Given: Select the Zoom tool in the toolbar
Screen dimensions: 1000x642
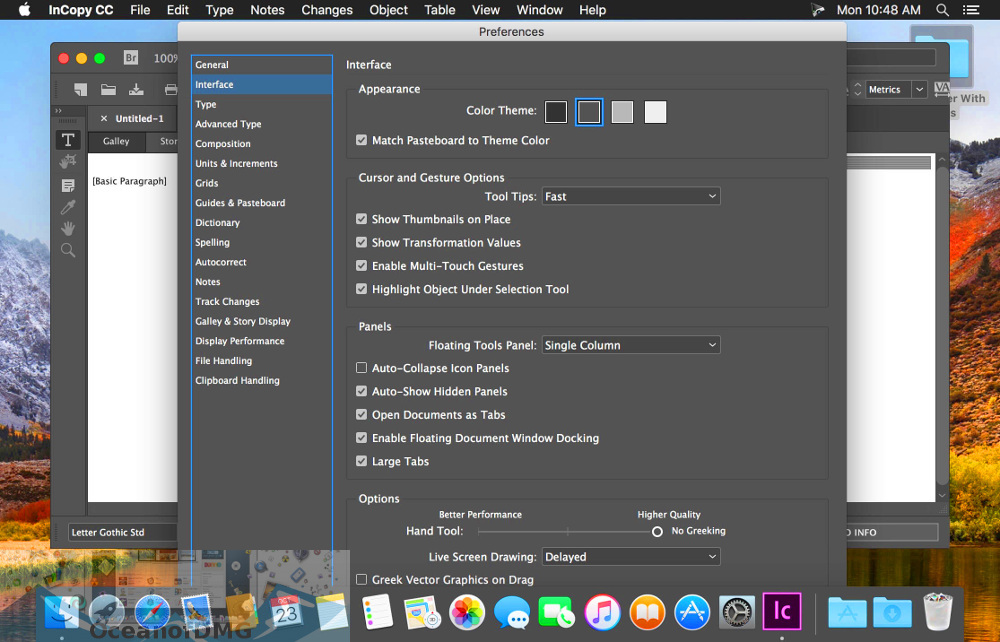Looking at the screenshot, I should tap(67, 250).
